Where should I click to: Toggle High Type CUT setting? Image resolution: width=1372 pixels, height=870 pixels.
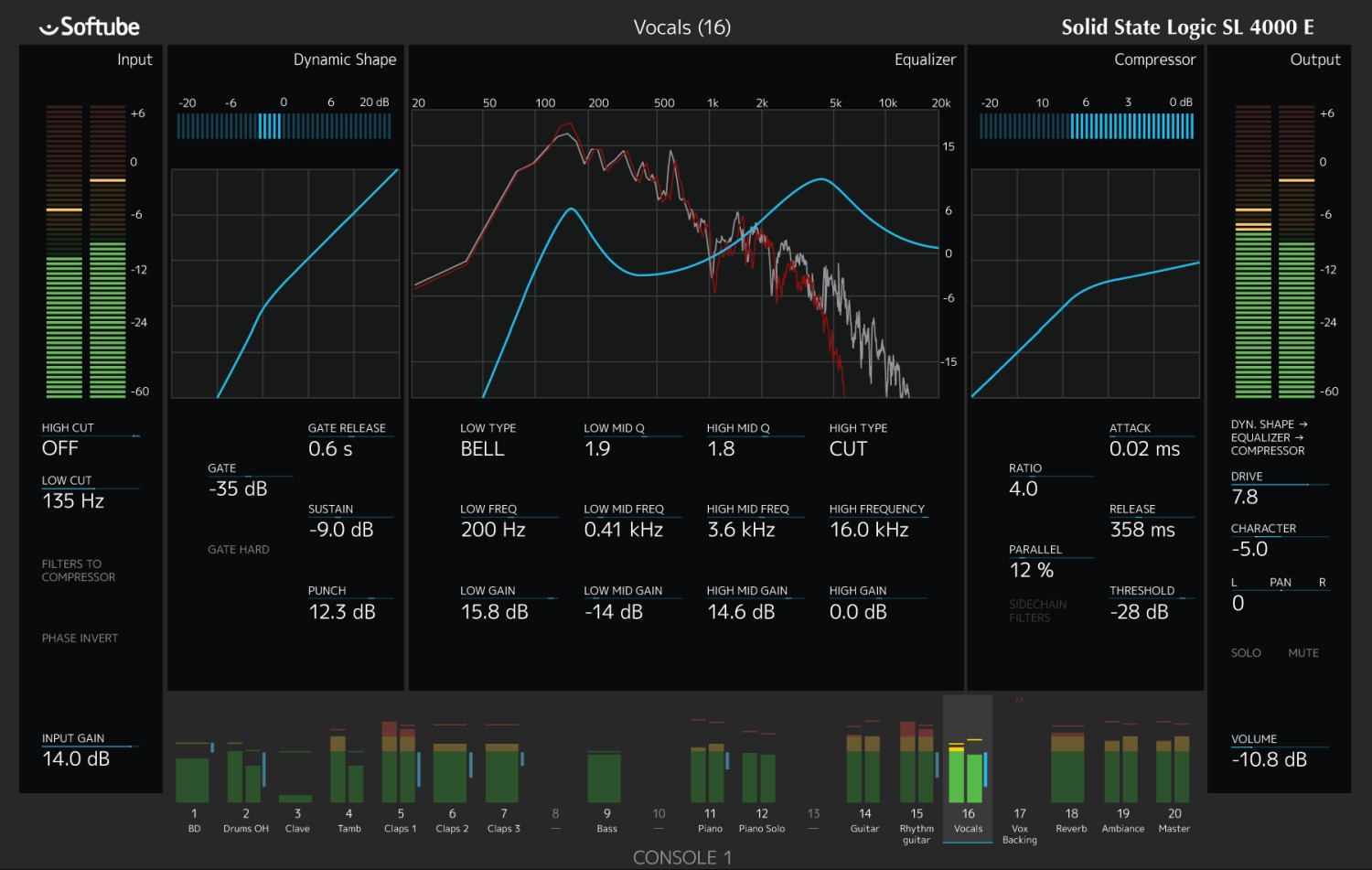[848, 449]
